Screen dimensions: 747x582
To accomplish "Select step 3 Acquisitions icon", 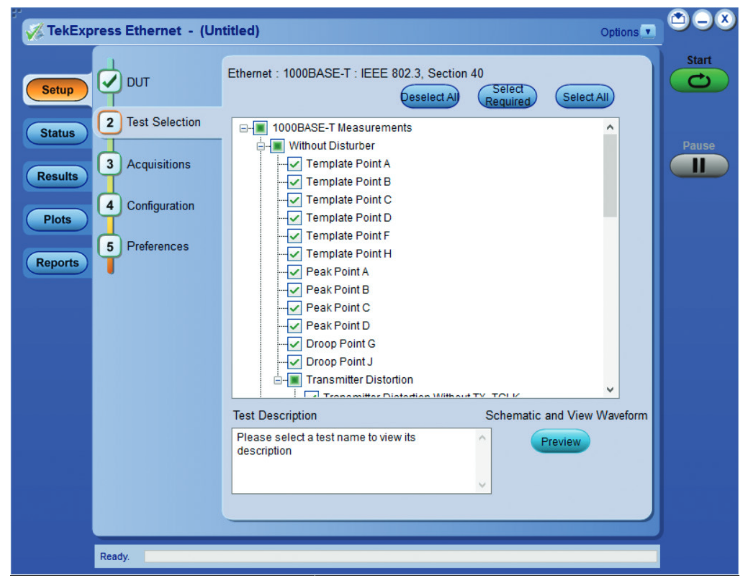I will (x=110, y=164).
